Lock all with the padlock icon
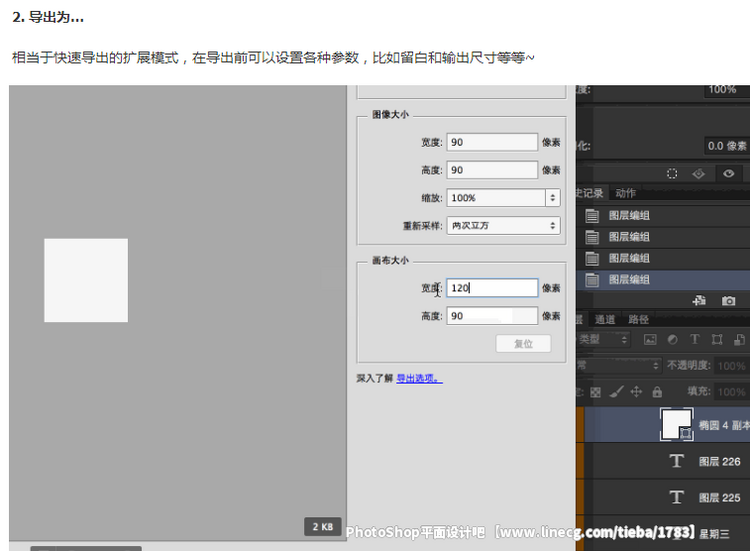The height and width of the screenshot is (551, 750). pyautogui.click(x=657, y=392)
